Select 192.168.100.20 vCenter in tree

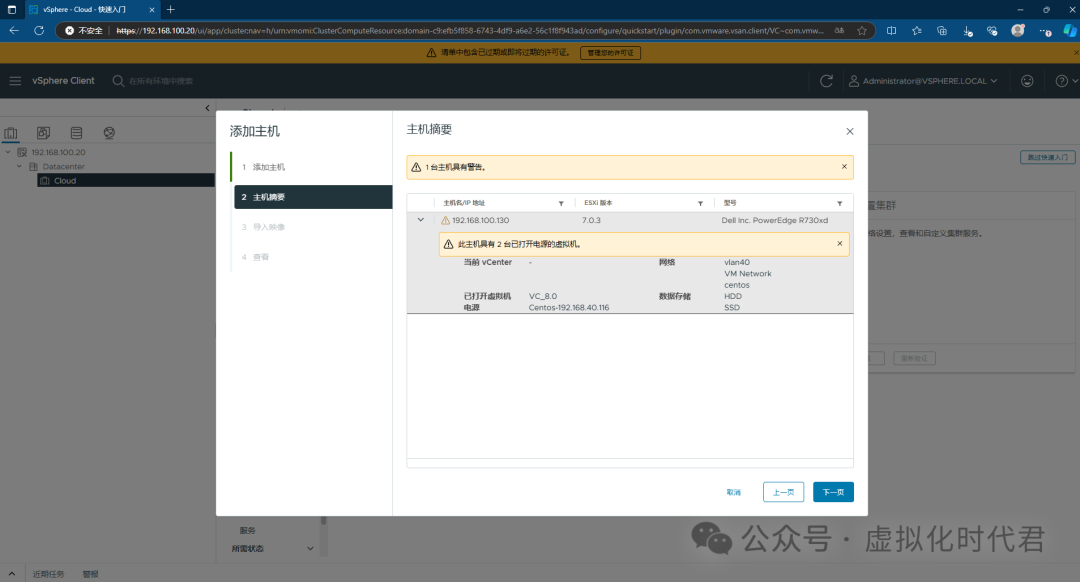click(x=58, y=152)
